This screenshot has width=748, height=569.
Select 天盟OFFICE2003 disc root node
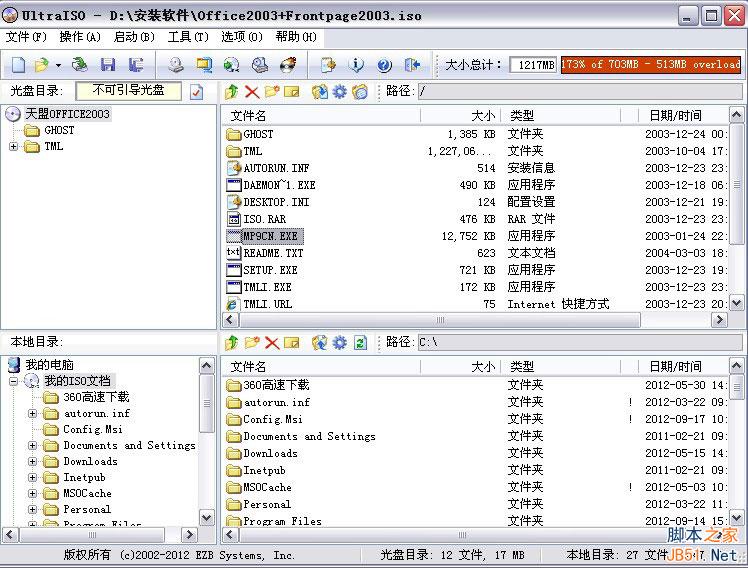point(67,114)
